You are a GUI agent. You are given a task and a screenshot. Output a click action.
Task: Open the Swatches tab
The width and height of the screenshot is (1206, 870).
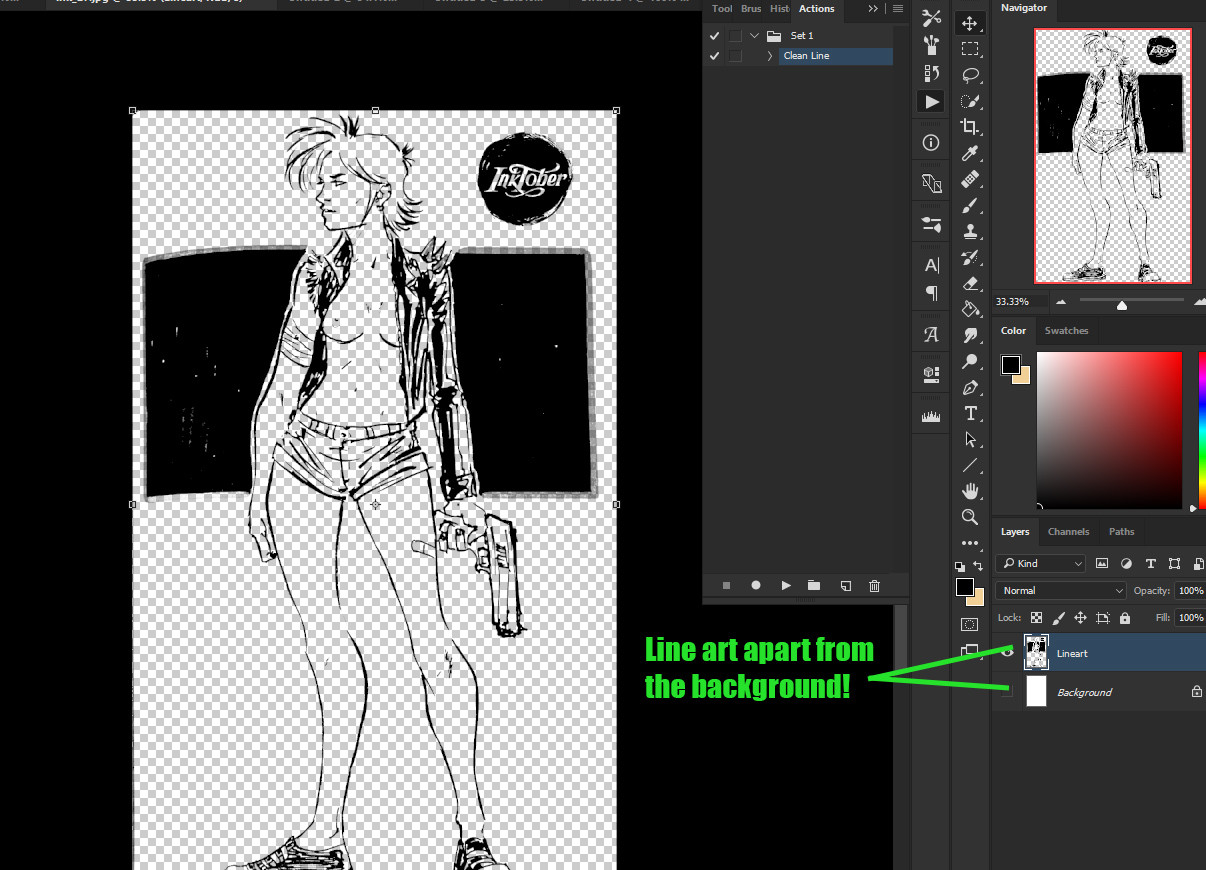click(x=1066, y=330)
